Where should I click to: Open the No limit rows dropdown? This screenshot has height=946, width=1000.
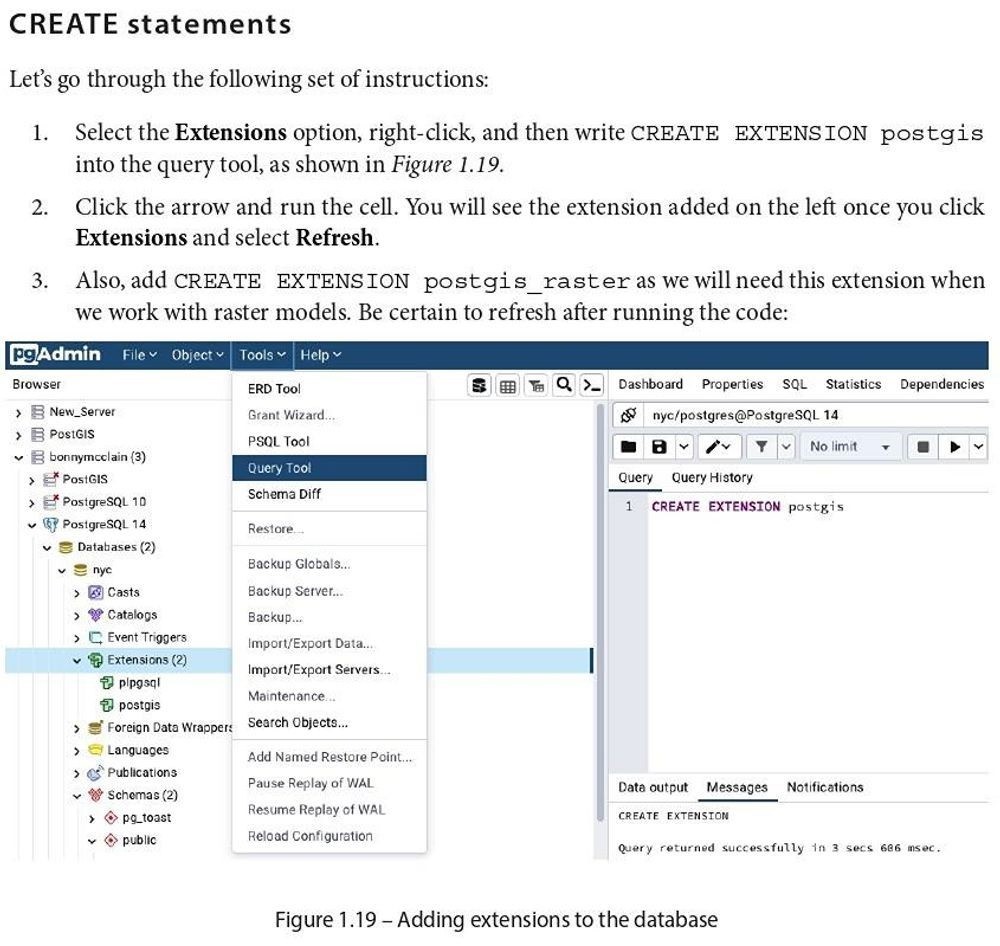[x=851, y=447]
